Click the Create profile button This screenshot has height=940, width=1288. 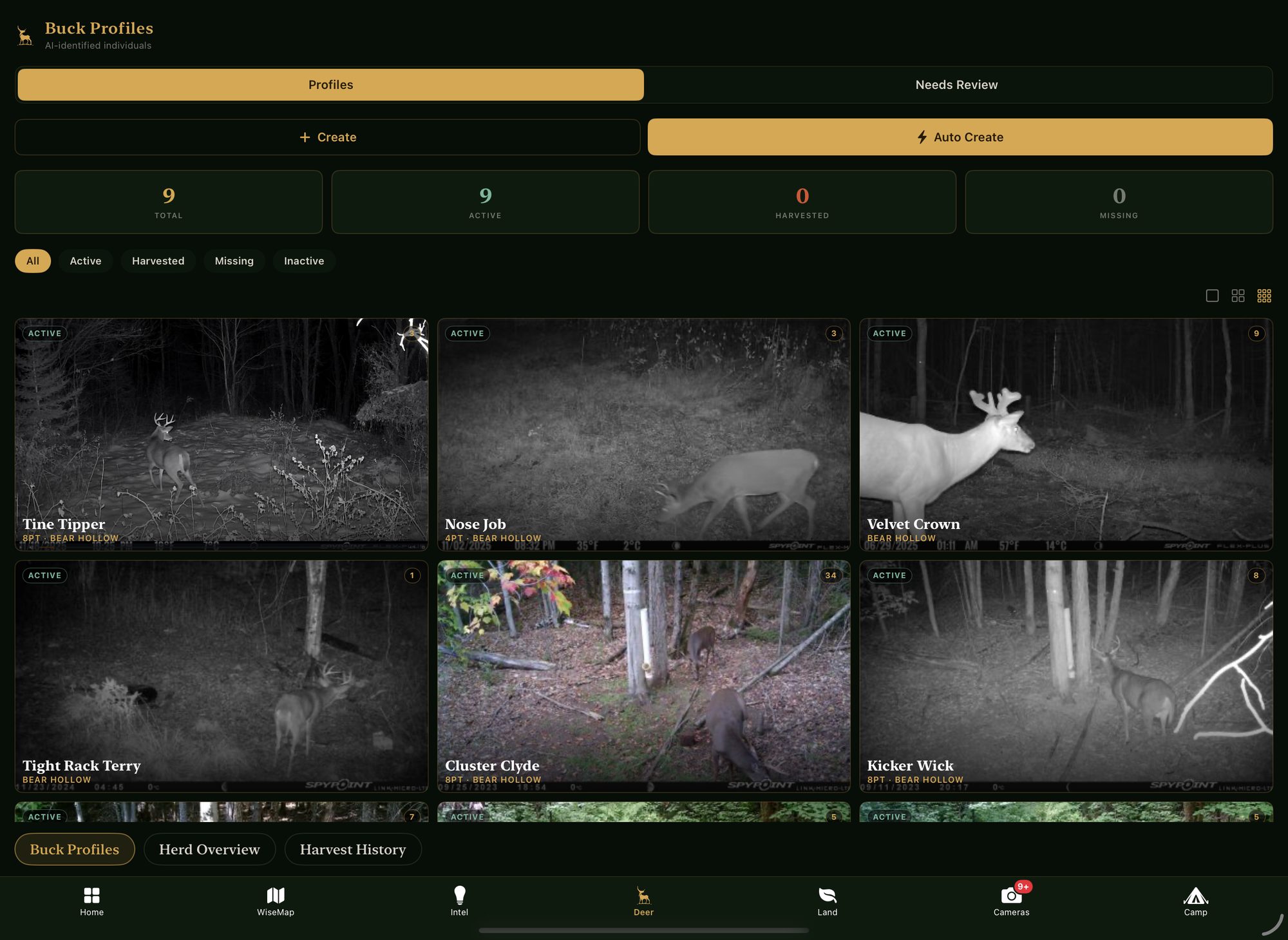[x=327, y=137]
